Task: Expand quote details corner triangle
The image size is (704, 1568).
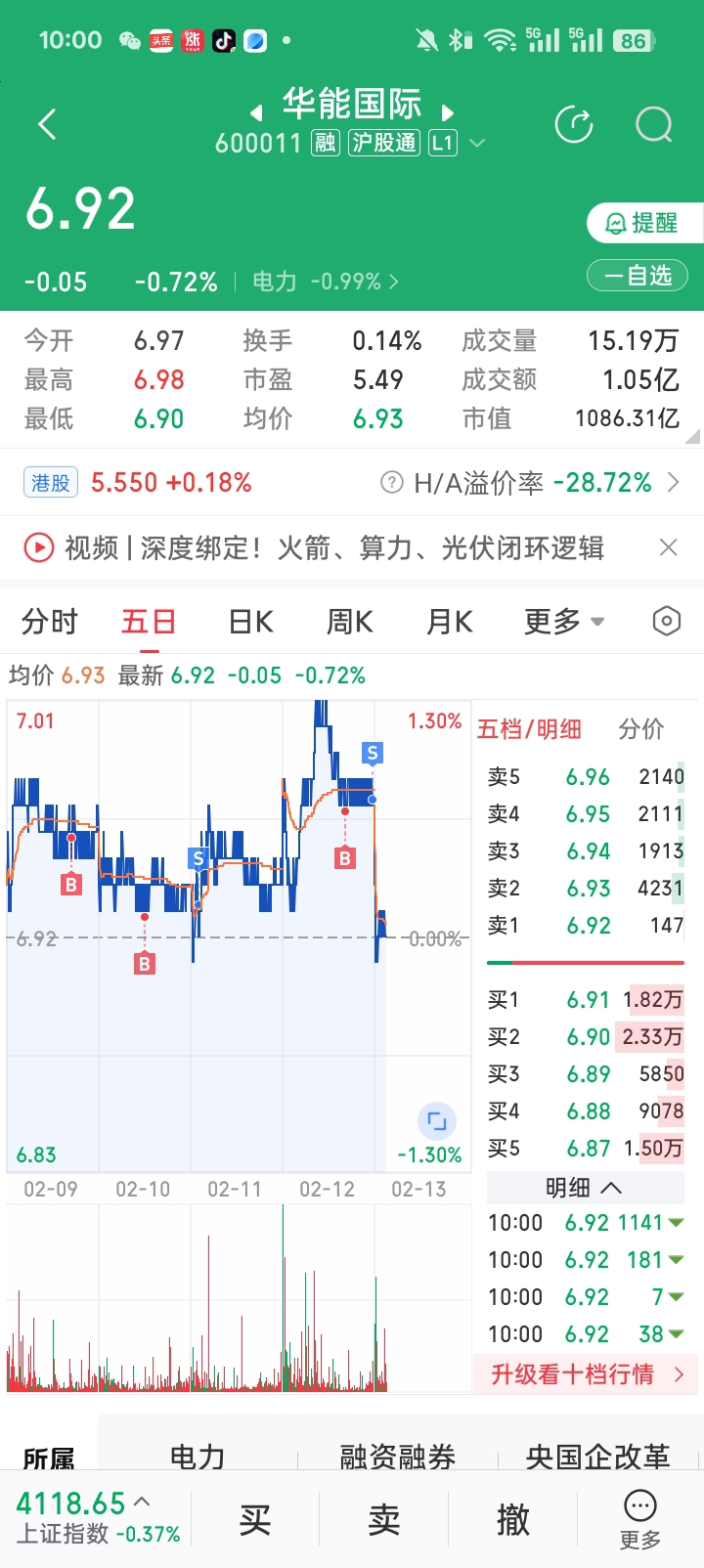Action: tap(692, 436)
